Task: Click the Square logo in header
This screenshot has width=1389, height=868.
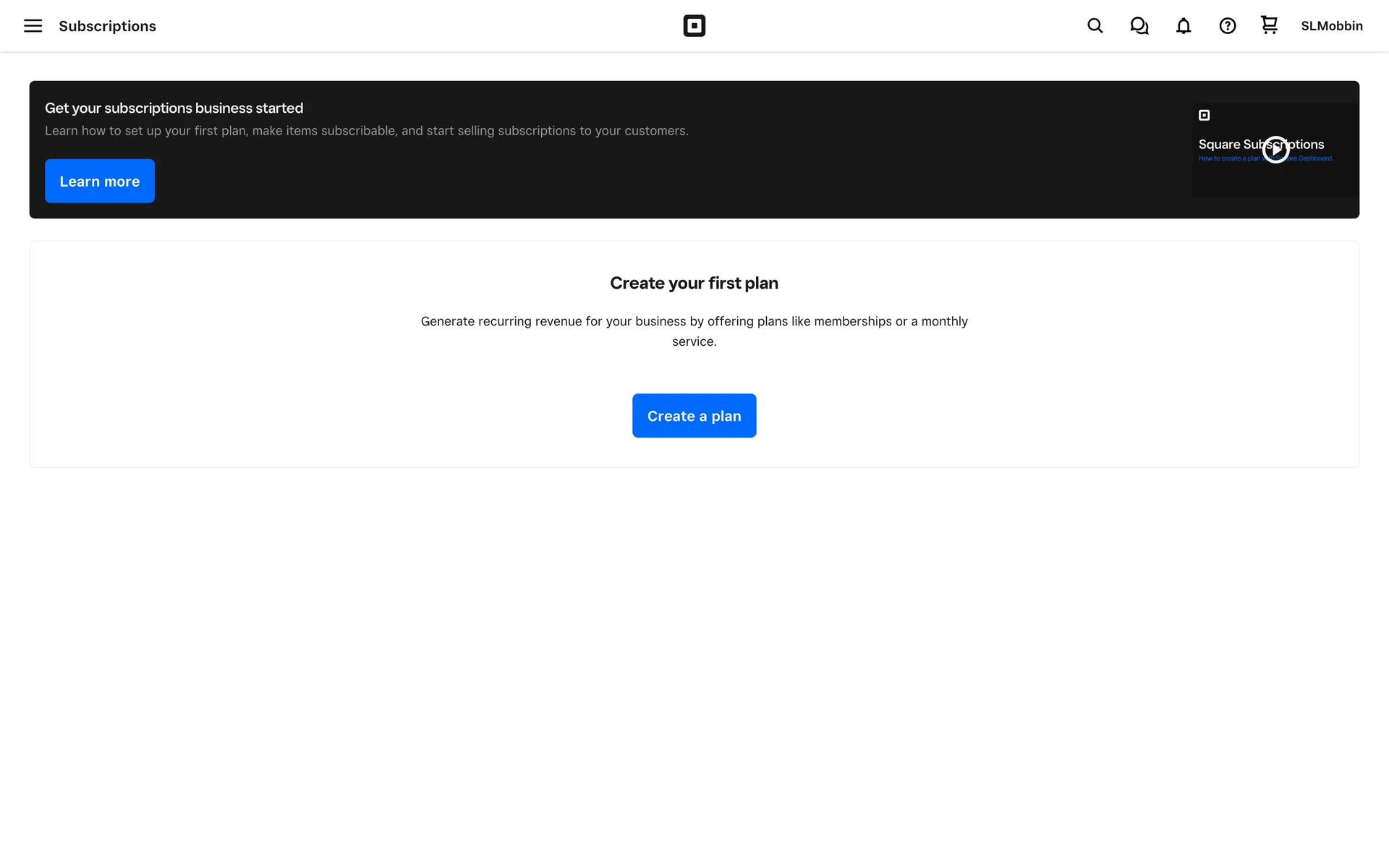Action: coord(694,26)
